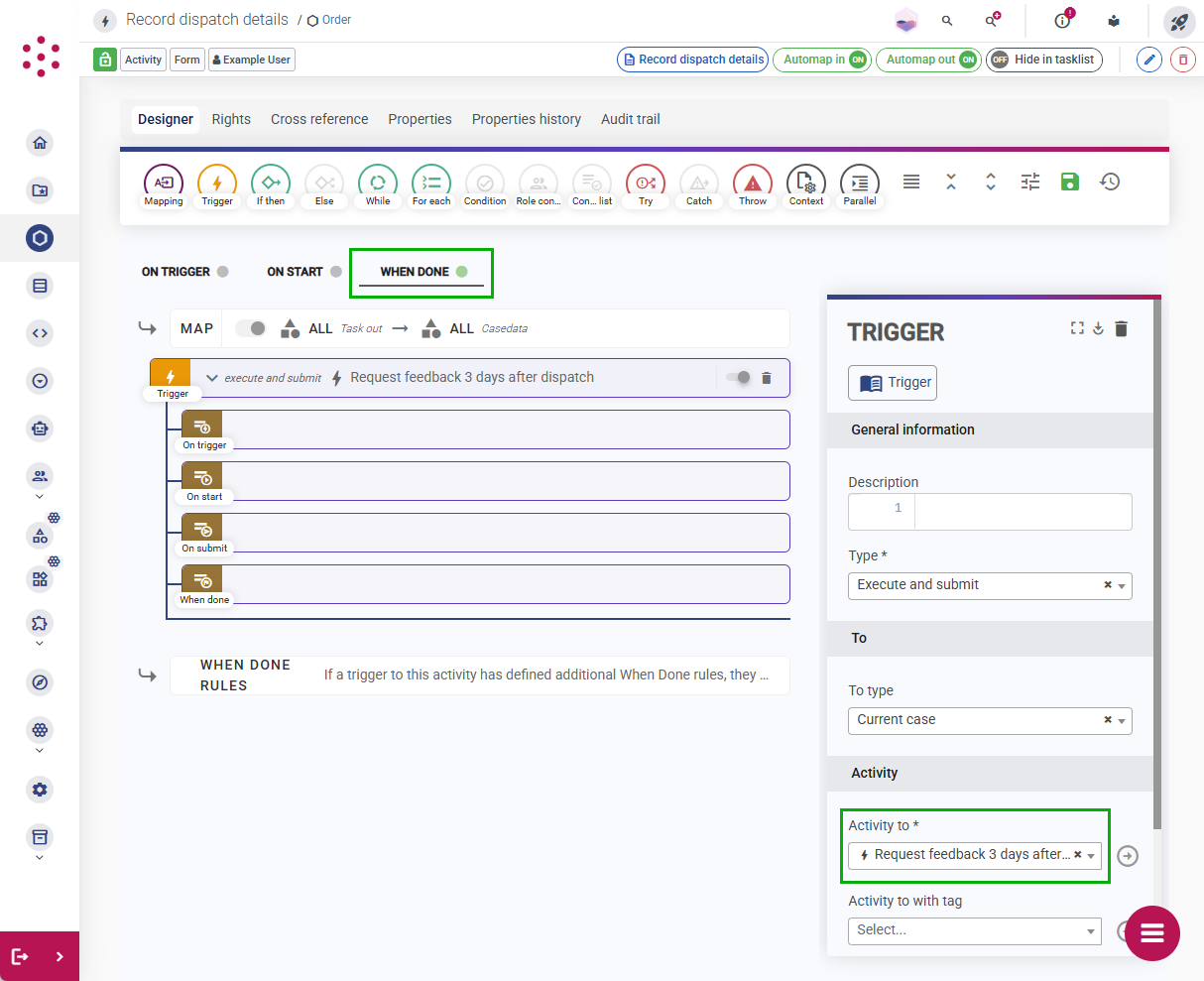Add a Try block rule
This screenshot has height=981, width=1204.
click(646, 184)
